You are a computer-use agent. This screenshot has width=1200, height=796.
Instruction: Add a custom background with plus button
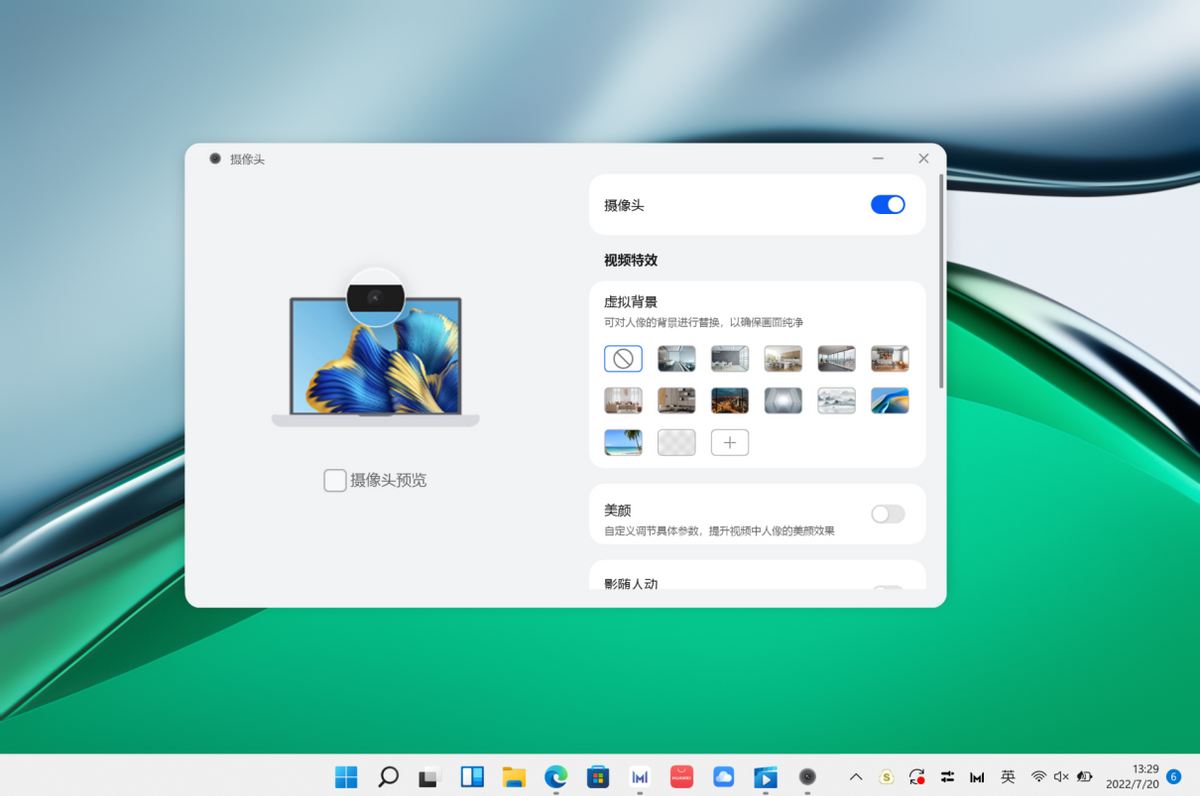730,442
